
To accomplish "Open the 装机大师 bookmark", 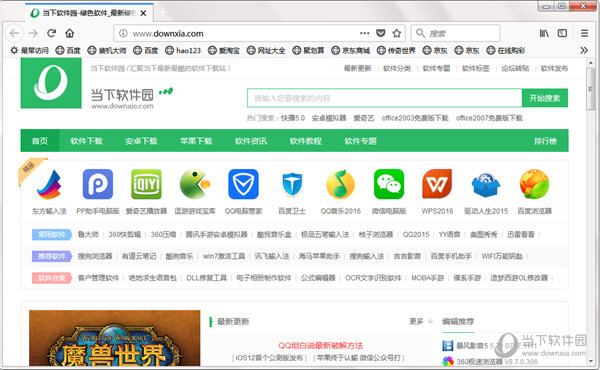I will click(x=107, y=50).
